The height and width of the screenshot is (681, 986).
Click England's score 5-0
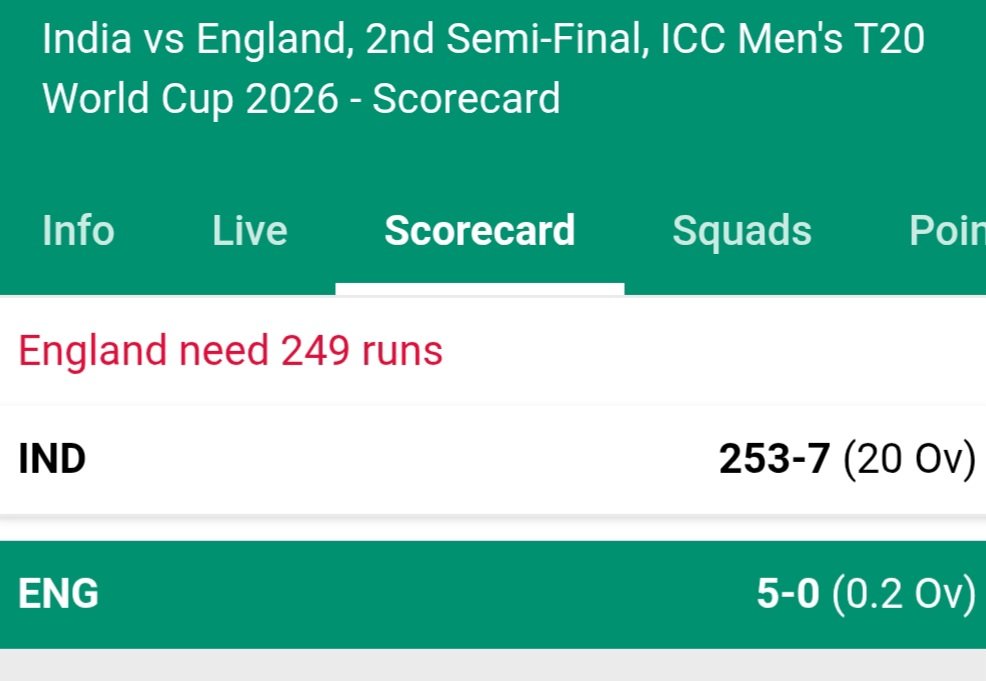(x=788, y=594)
